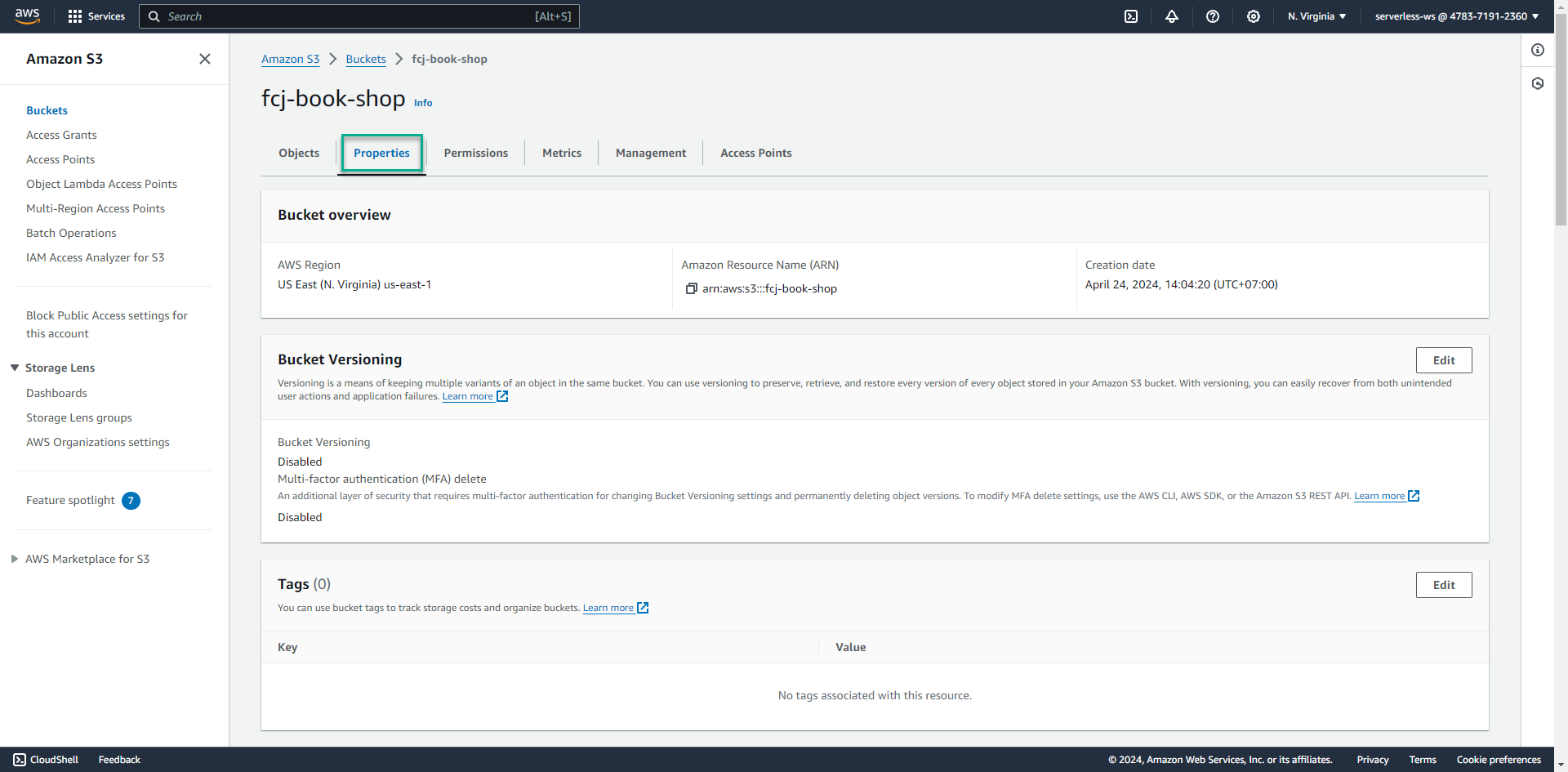Click the Feature spotlight badge 7
The image size is (1568, 772).
point(131,501)
